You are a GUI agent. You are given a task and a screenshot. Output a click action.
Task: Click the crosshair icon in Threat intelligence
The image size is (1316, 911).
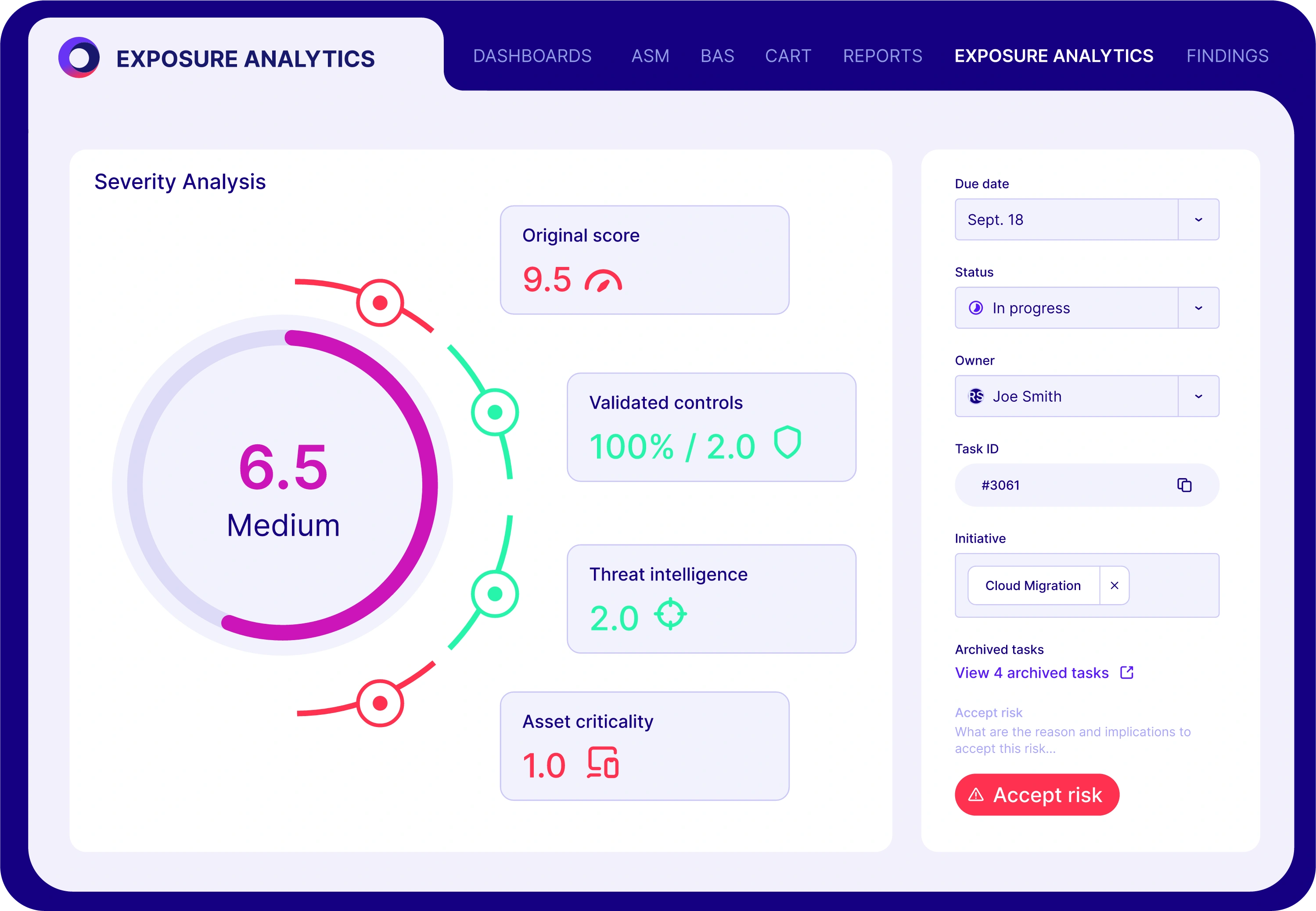tap(671, 614)
